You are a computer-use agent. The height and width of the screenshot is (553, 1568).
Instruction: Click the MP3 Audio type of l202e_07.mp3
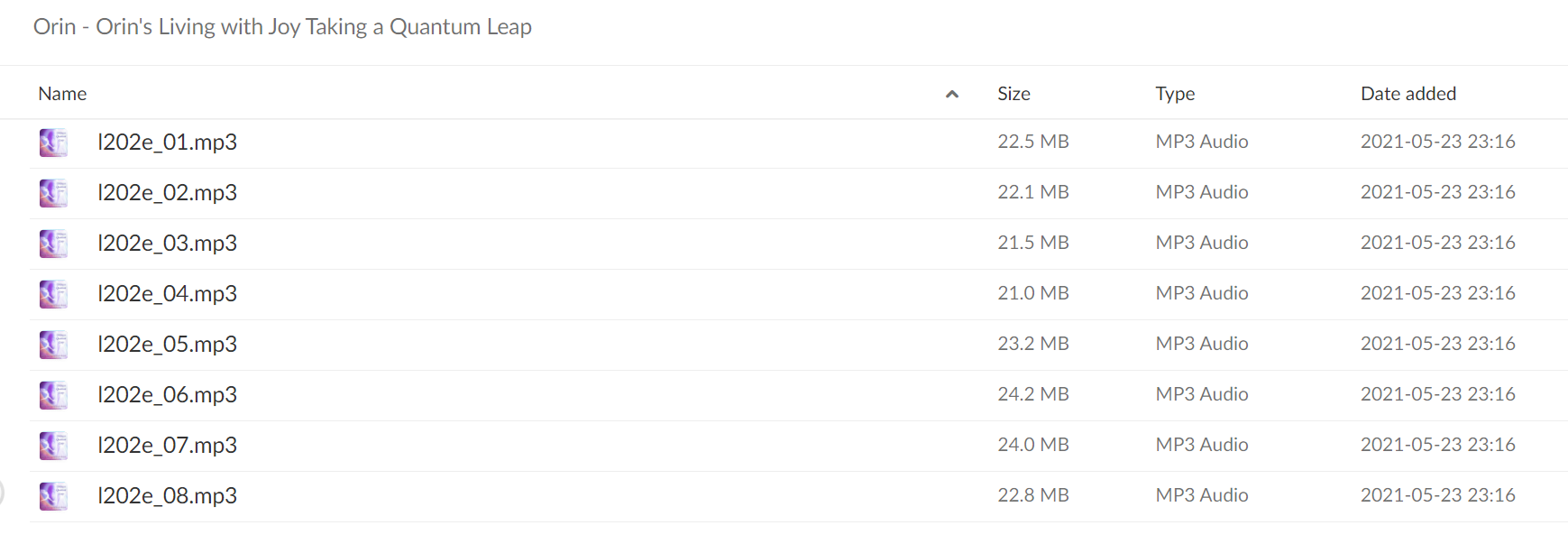[x=1202, y=445]
